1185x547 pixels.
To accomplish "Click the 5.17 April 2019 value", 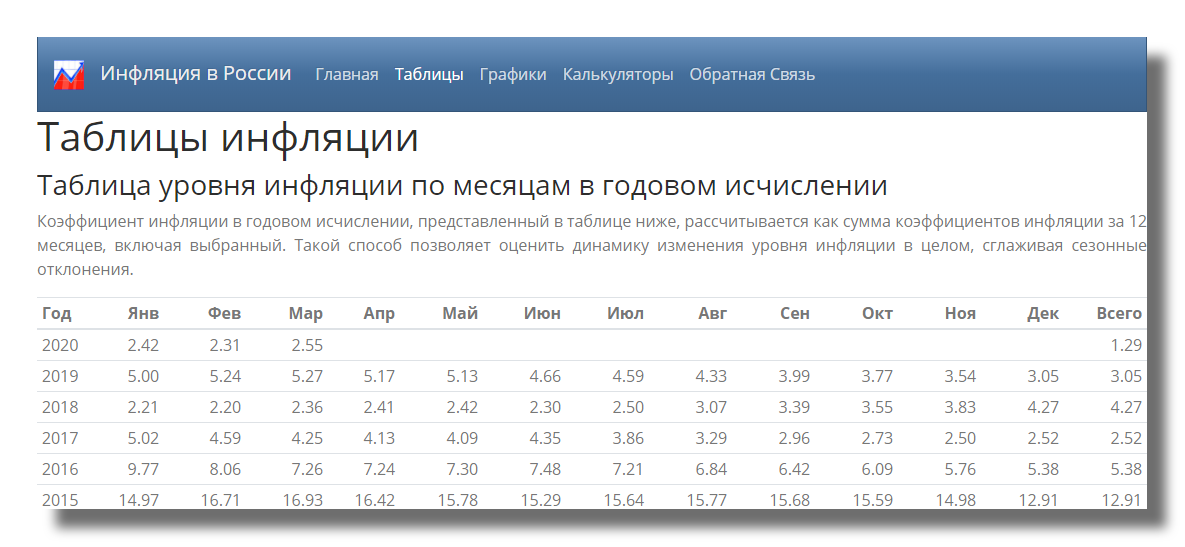I will [x=379, y=376].
